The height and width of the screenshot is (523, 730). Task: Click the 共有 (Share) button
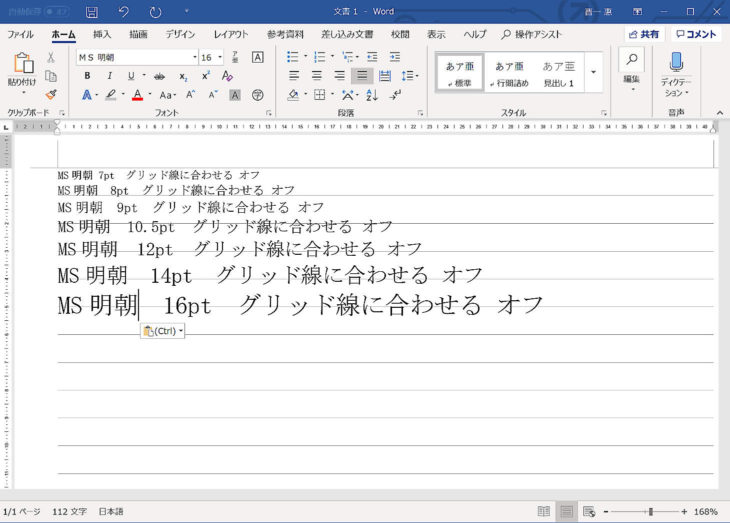click(644, 34)
